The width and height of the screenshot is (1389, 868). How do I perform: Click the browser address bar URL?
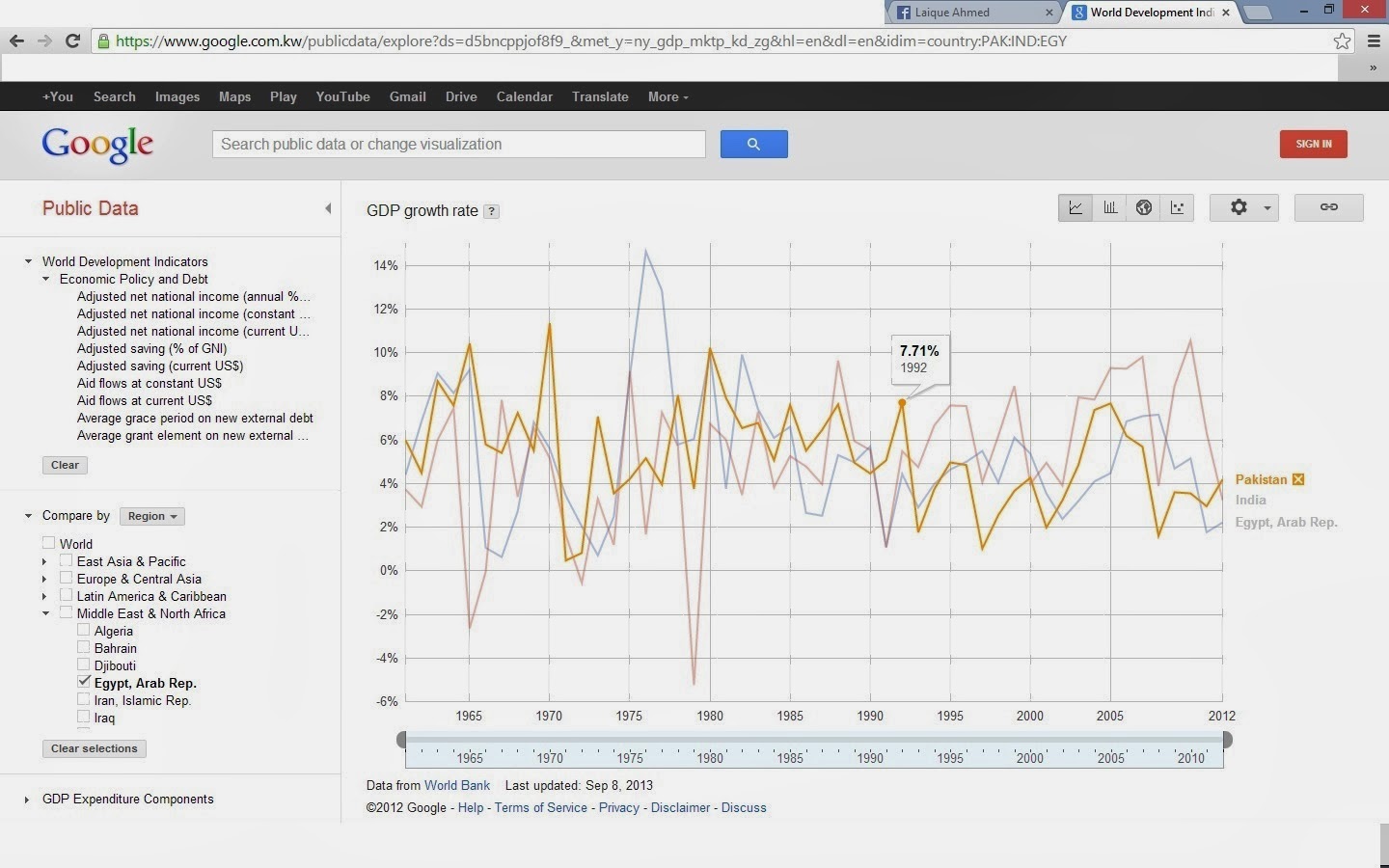590,41
